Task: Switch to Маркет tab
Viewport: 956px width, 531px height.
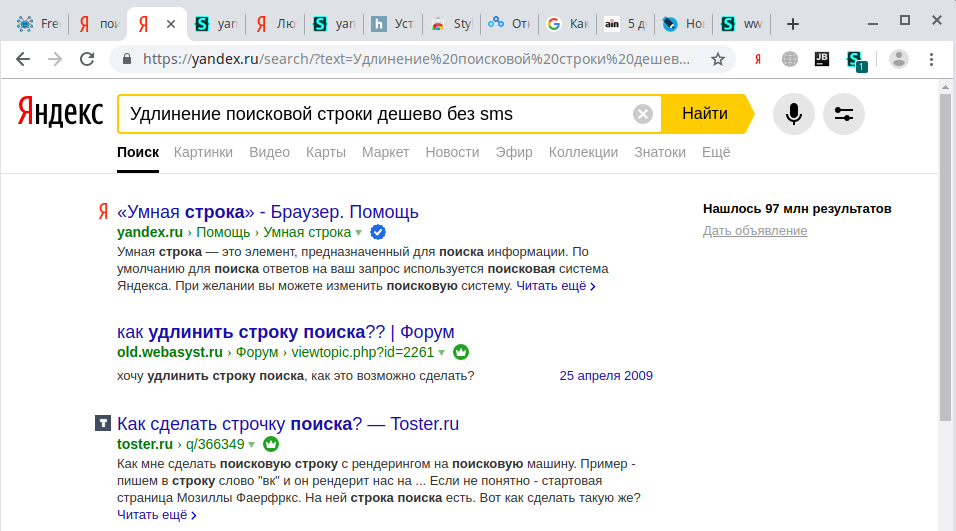Action: coord(385,152)
